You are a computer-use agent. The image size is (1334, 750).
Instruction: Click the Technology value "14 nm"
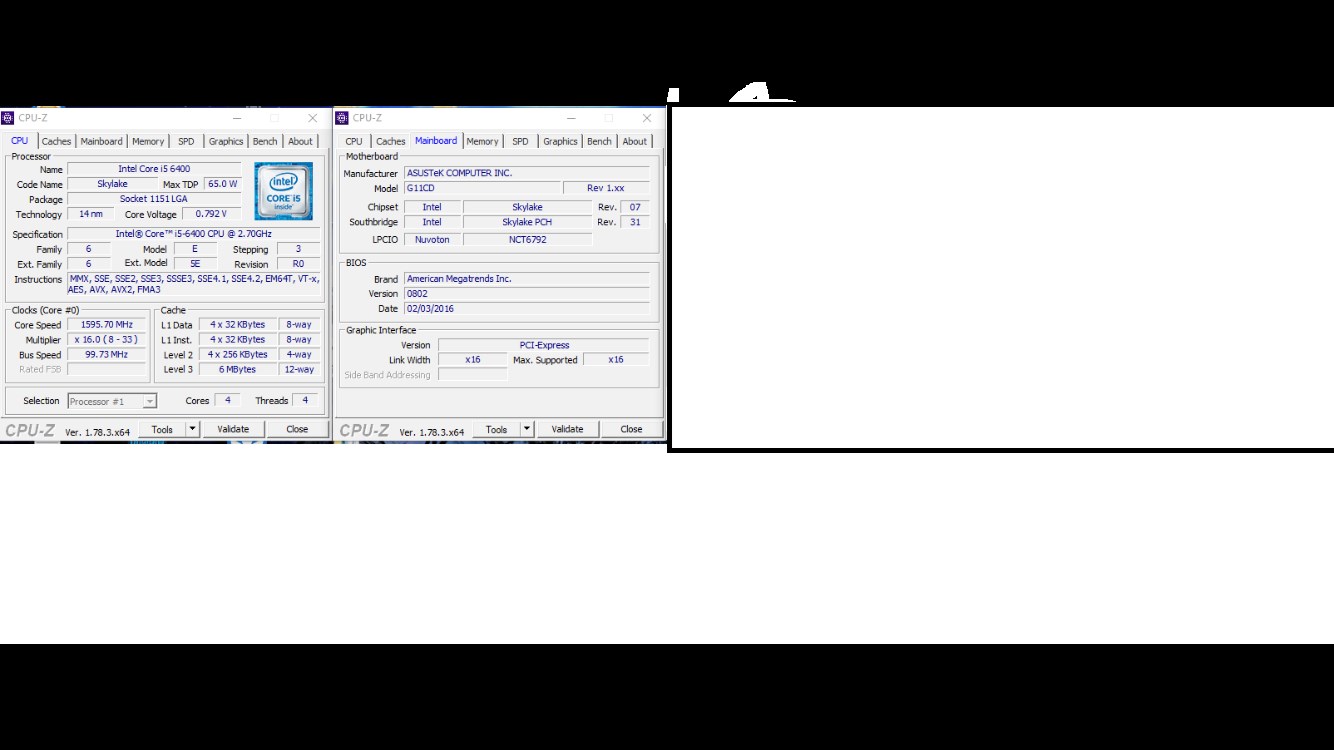(x=91, y=214)
